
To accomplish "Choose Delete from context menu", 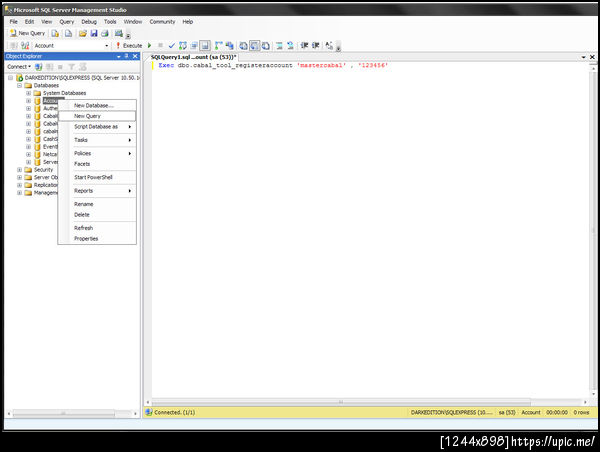I will coord(97,215).
